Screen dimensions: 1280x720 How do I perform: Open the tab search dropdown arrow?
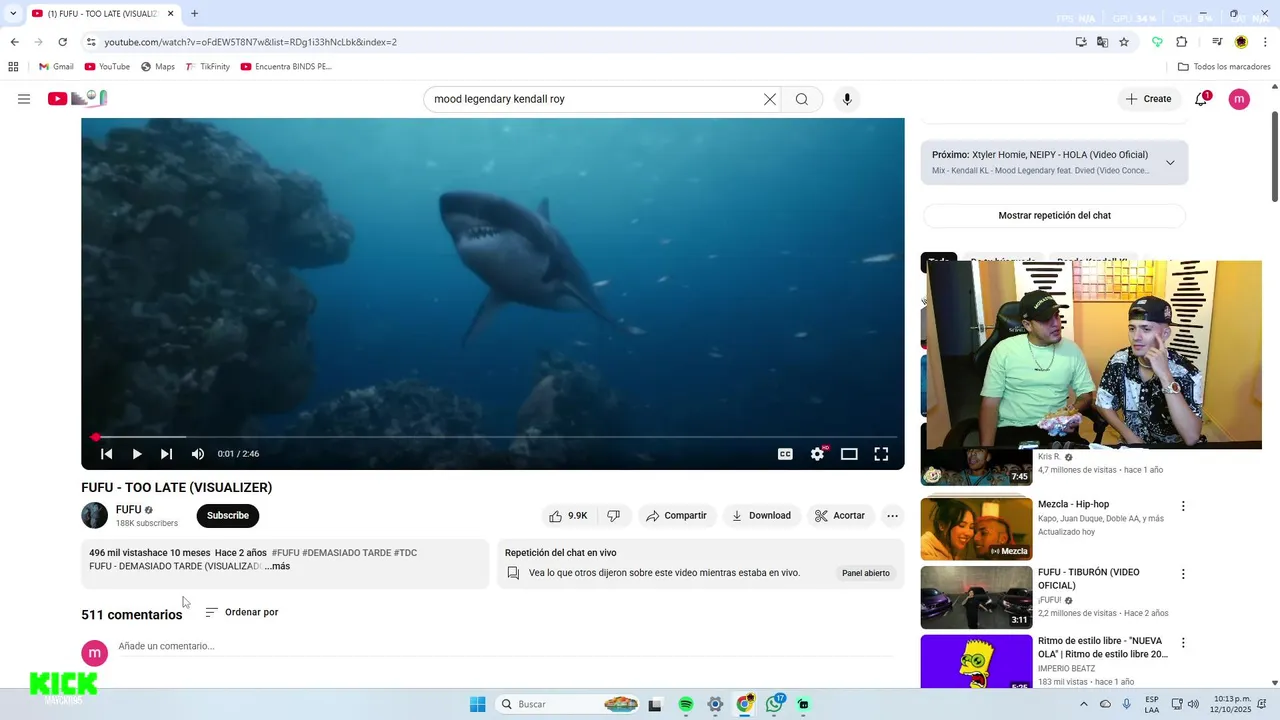tap(12, 14)
